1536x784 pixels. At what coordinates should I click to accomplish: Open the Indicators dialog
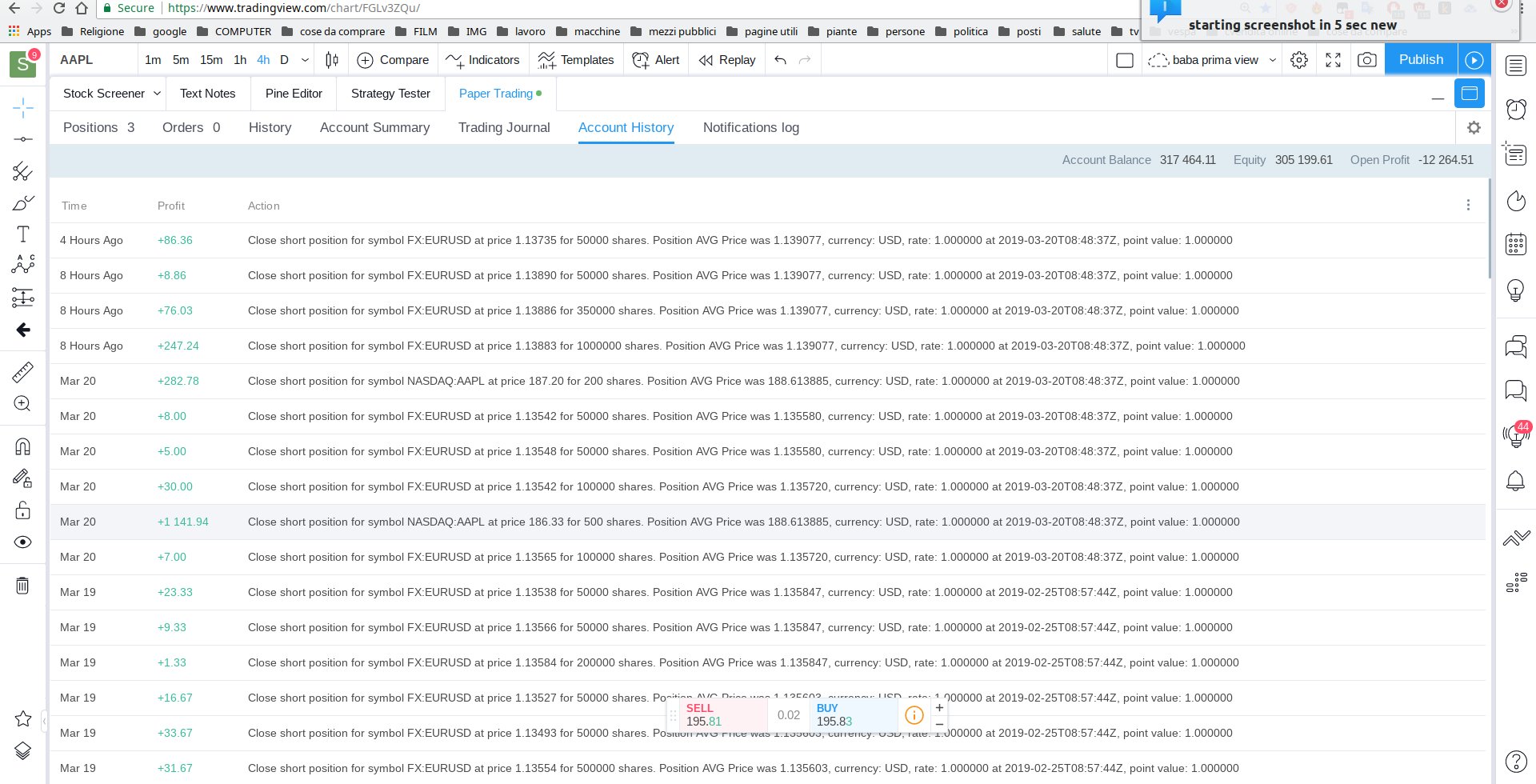point(482,60)
